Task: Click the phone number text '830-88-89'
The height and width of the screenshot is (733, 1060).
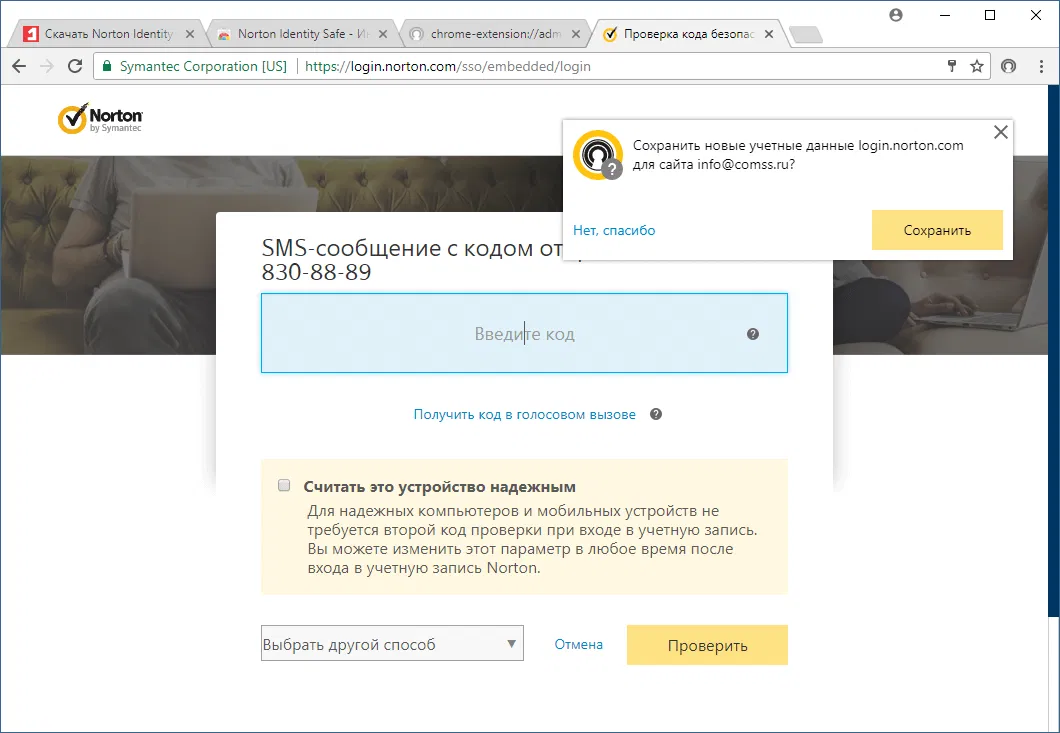Action: [x=316, y=272]
